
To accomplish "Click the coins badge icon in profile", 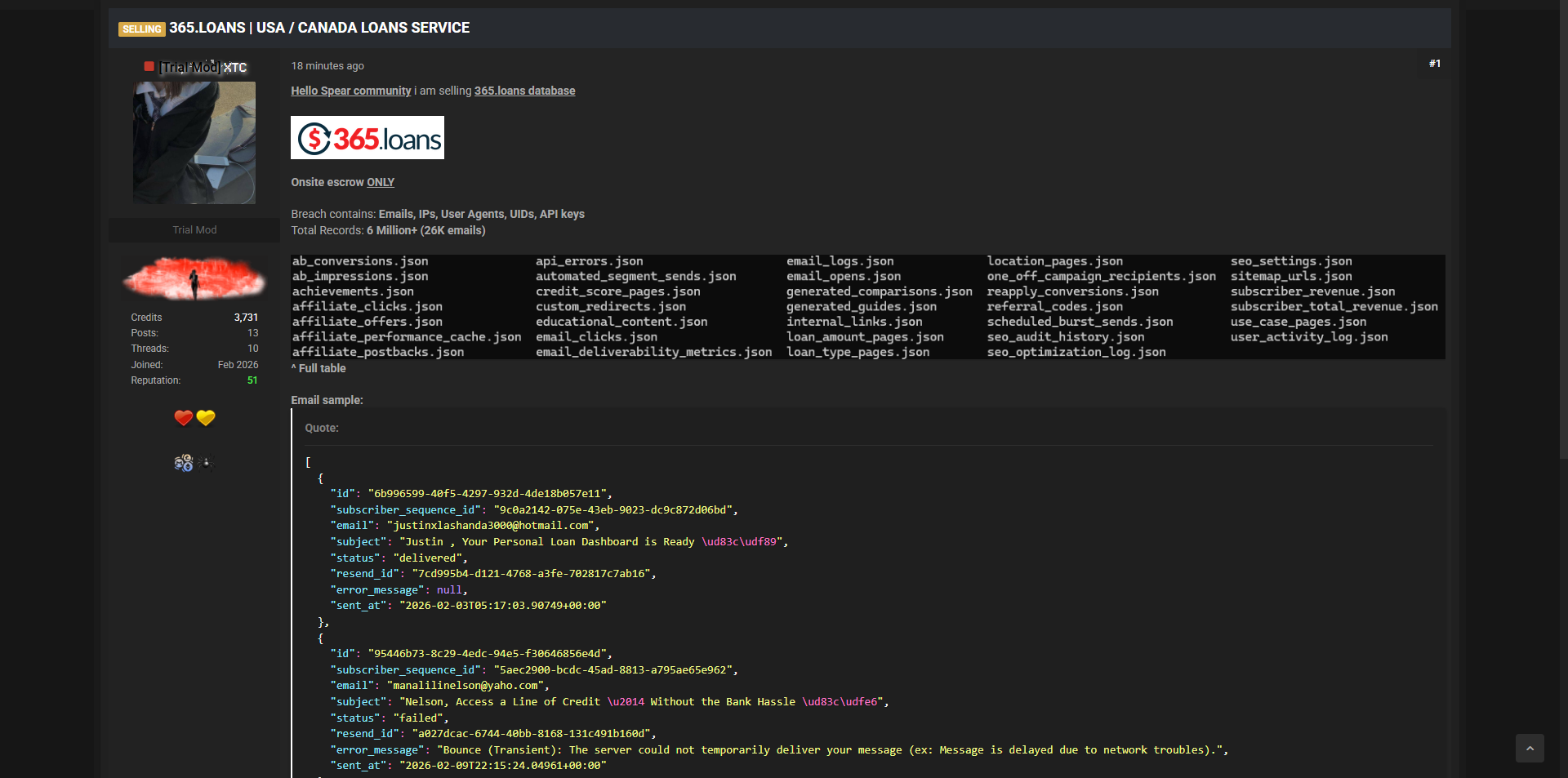I will [x=184, y=463].
